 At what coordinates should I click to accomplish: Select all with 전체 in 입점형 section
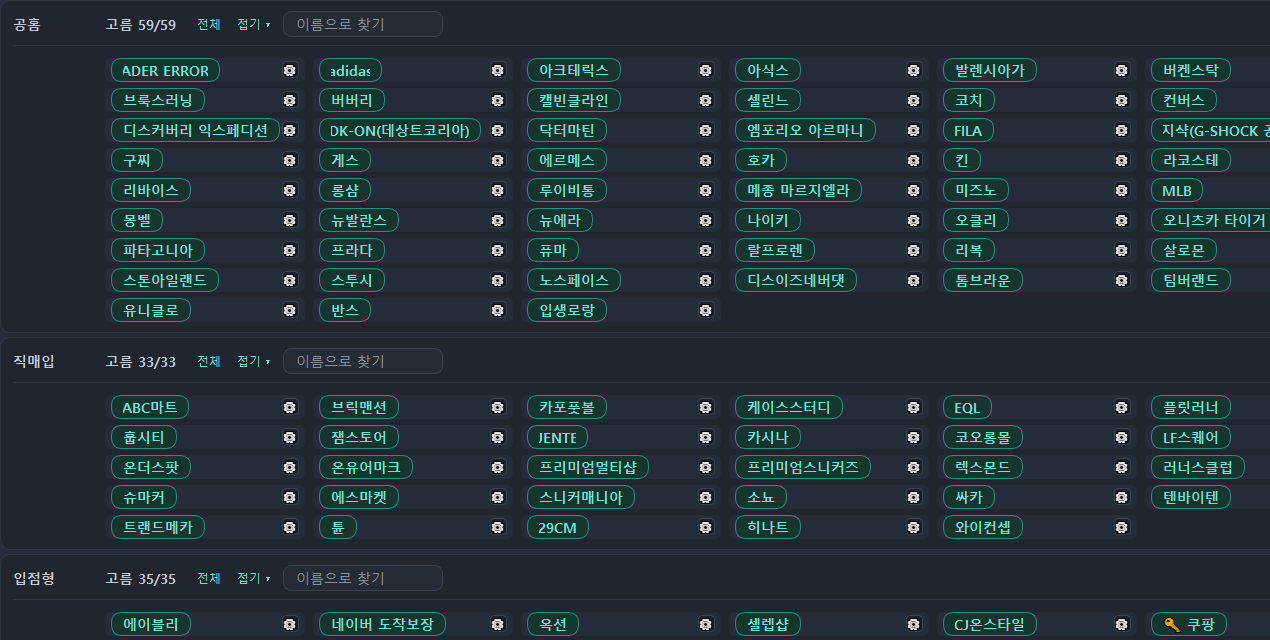pyautogui.click(x=209, y=578)
